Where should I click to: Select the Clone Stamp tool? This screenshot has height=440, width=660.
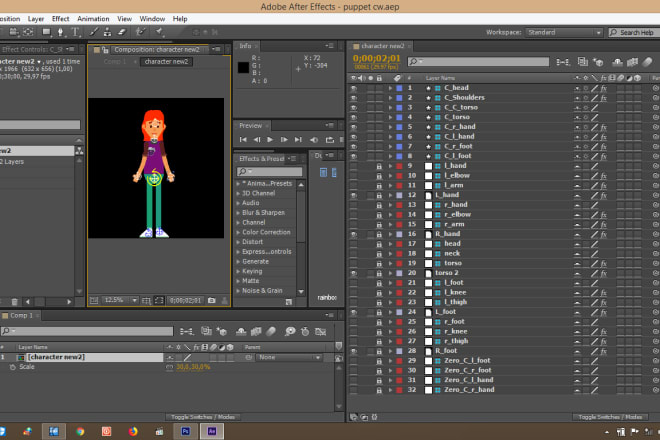click(108, 32)
